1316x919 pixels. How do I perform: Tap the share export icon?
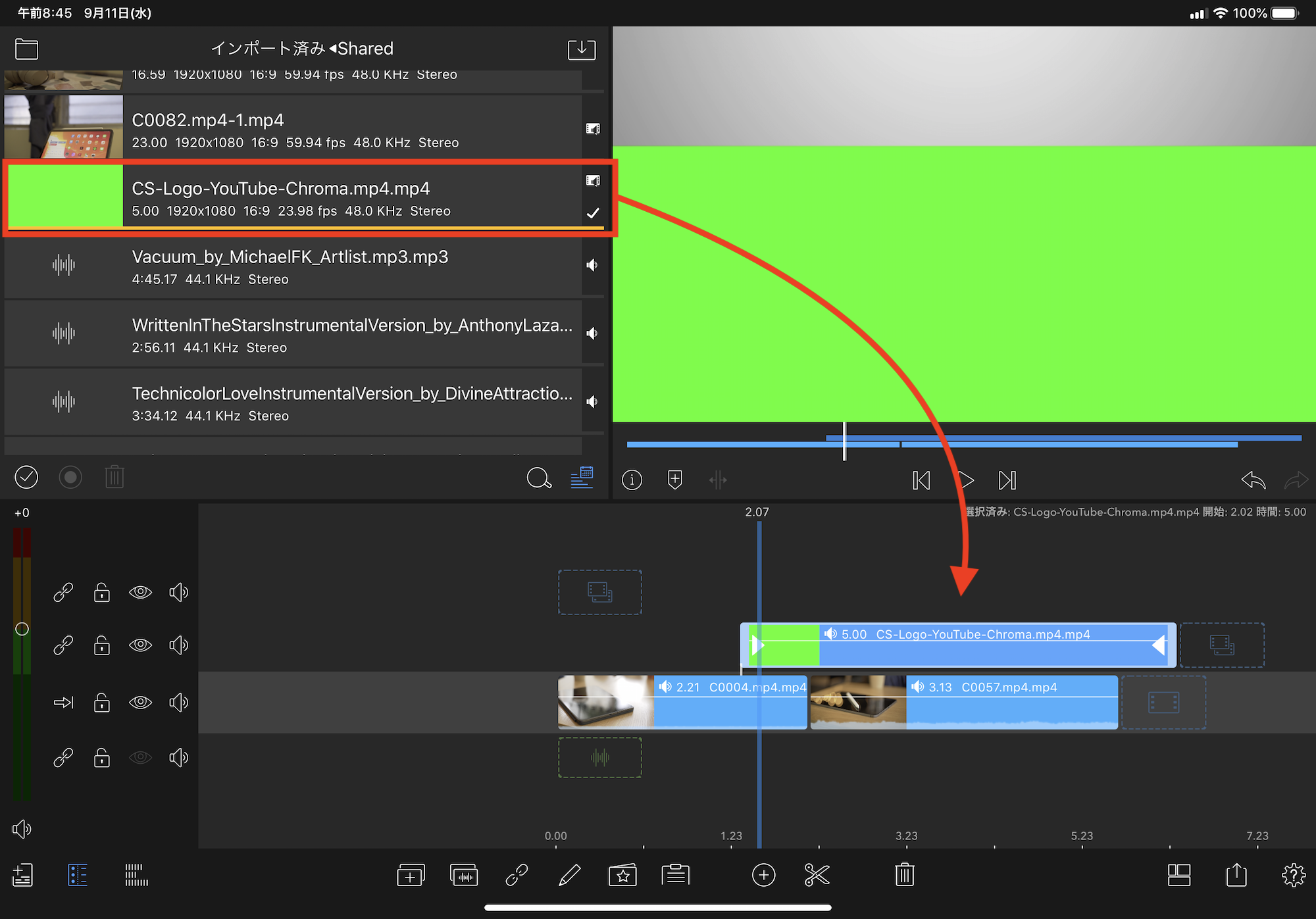tap(1236, 875)
